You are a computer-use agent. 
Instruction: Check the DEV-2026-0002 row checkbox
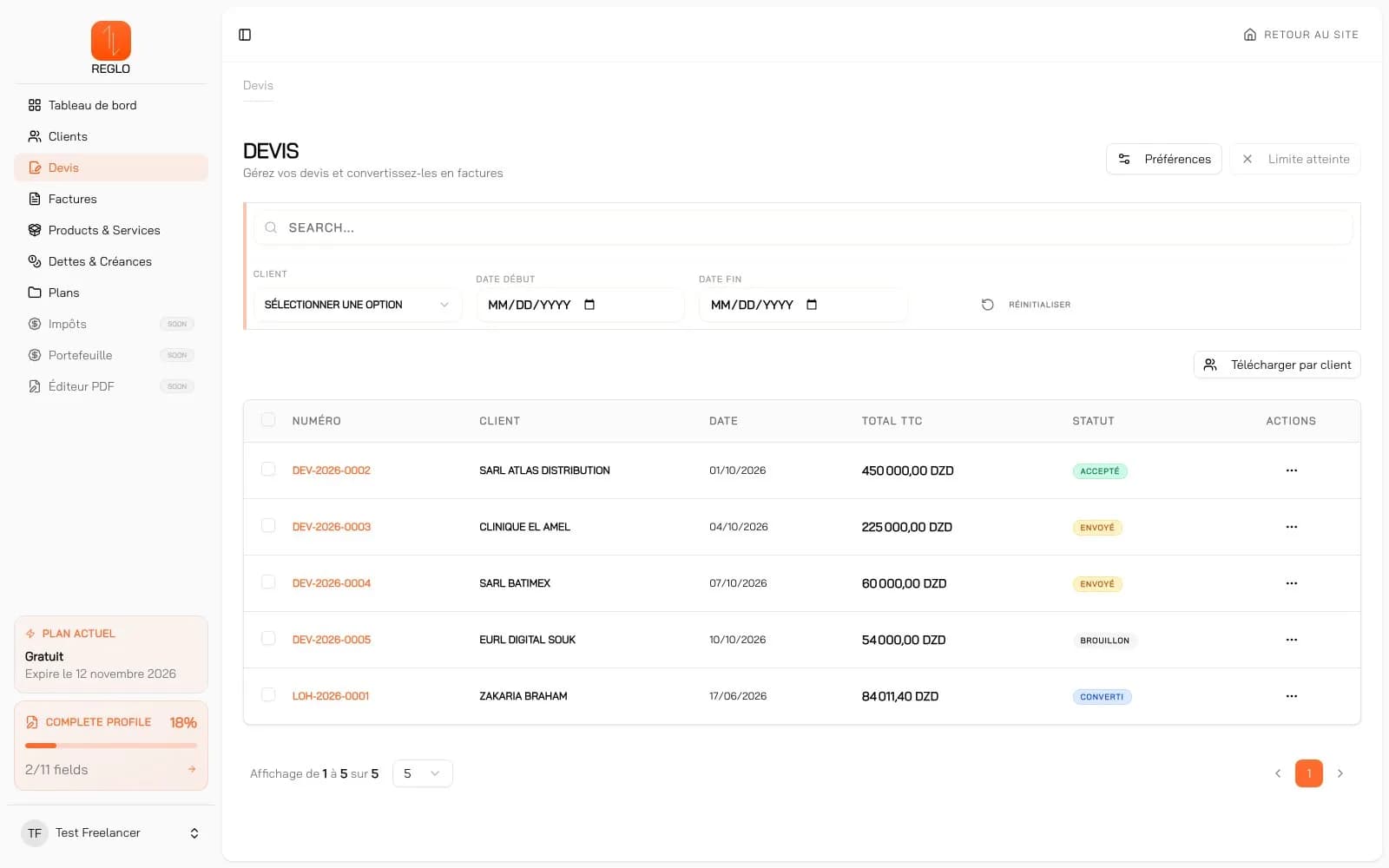point(268,470)
